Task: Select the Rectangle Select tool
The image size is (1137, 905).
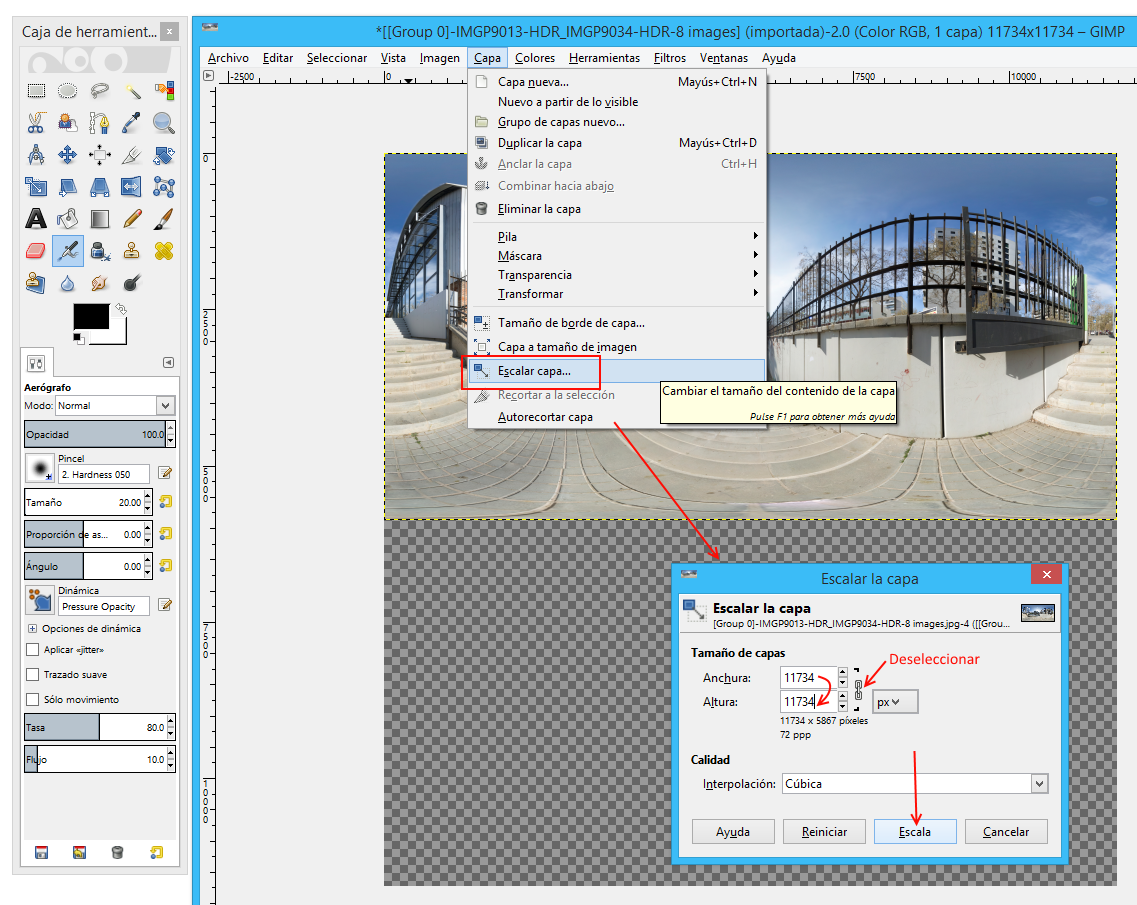Action: [x=36, y=91]
